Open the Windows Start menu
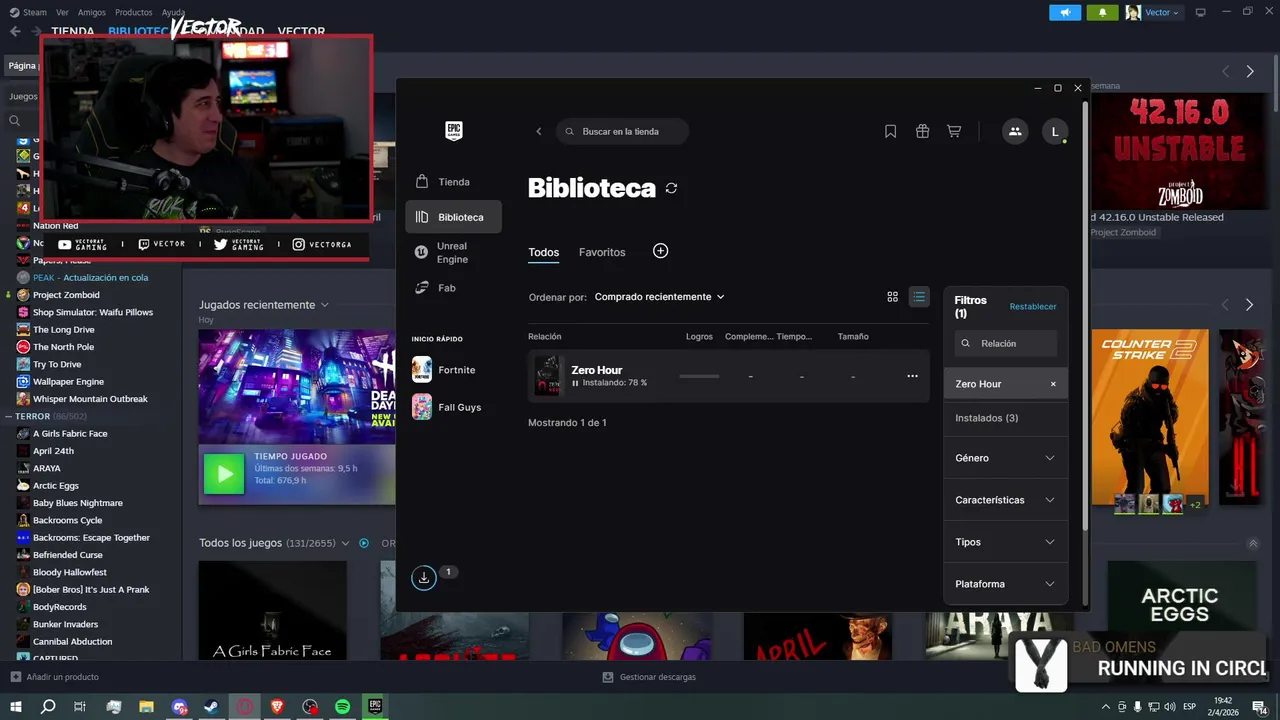This screenshot has height=720, width=1280. 16,707
